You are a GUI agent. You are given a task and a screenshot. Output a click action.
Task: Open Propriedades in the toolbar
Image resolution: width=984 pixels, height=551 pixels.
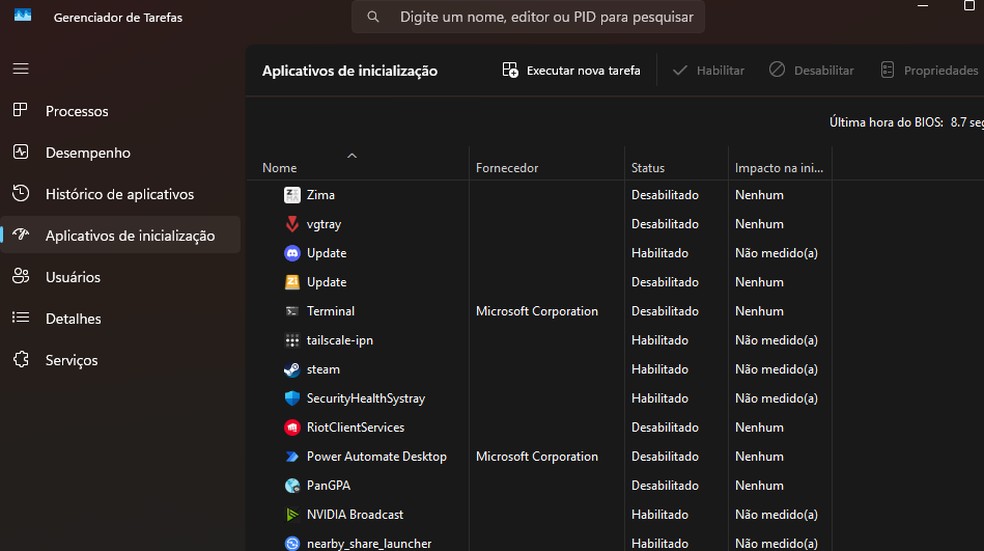click(929, 71)
